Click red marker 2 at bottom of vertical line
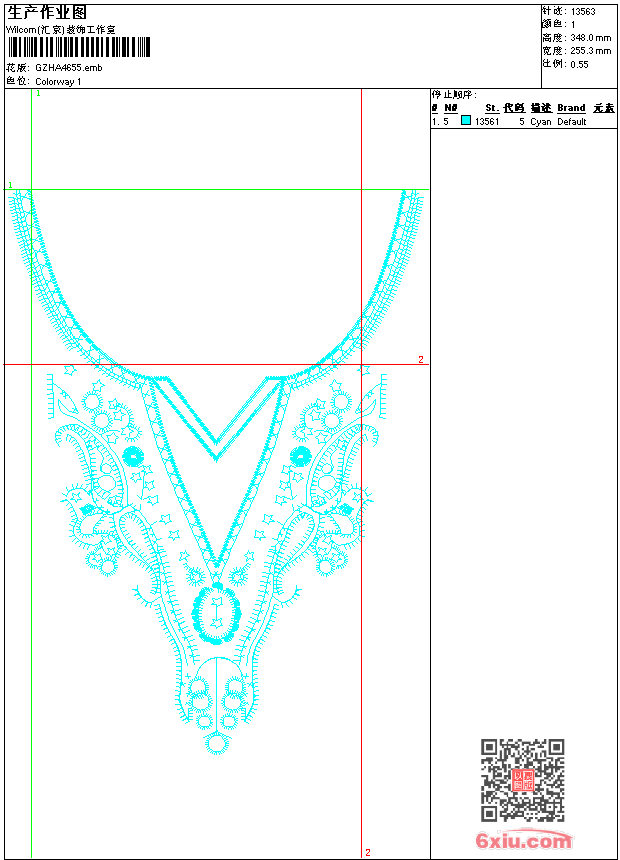This screenshot has height=860, width=620. tap(367, 852)
